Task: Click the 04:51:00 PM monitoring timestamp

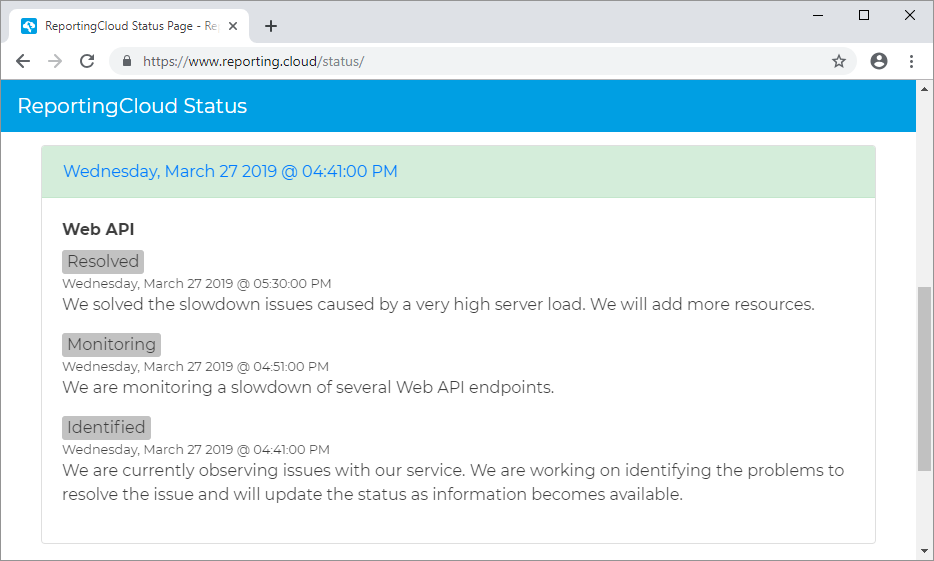Action: pyautogui.click(x=195, y=366)
